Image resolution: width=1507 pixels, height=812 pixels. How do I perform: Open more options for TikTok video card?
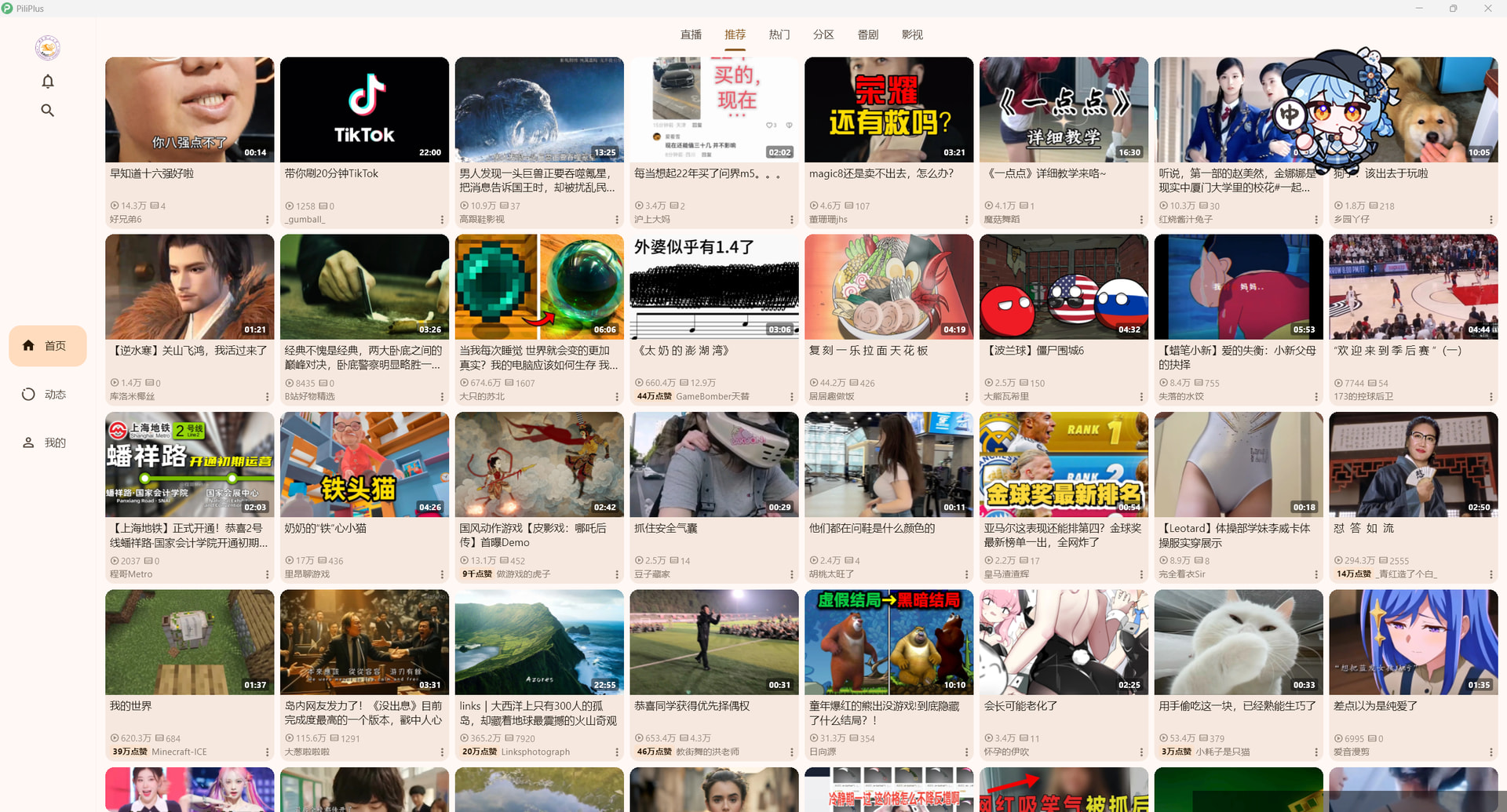click(442, 220)
